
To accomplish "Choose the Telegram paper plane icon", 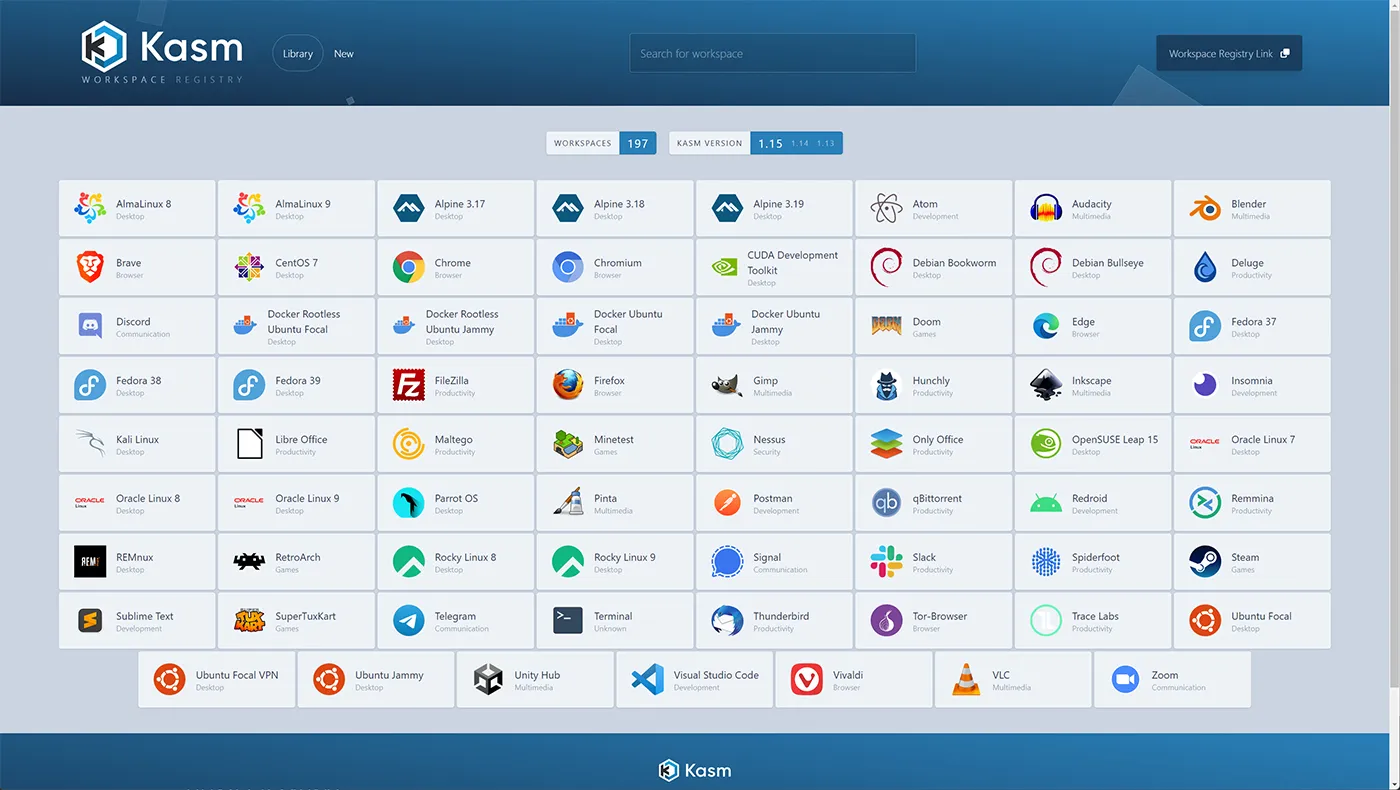I will pyautogui.click(x=408, y=621).
